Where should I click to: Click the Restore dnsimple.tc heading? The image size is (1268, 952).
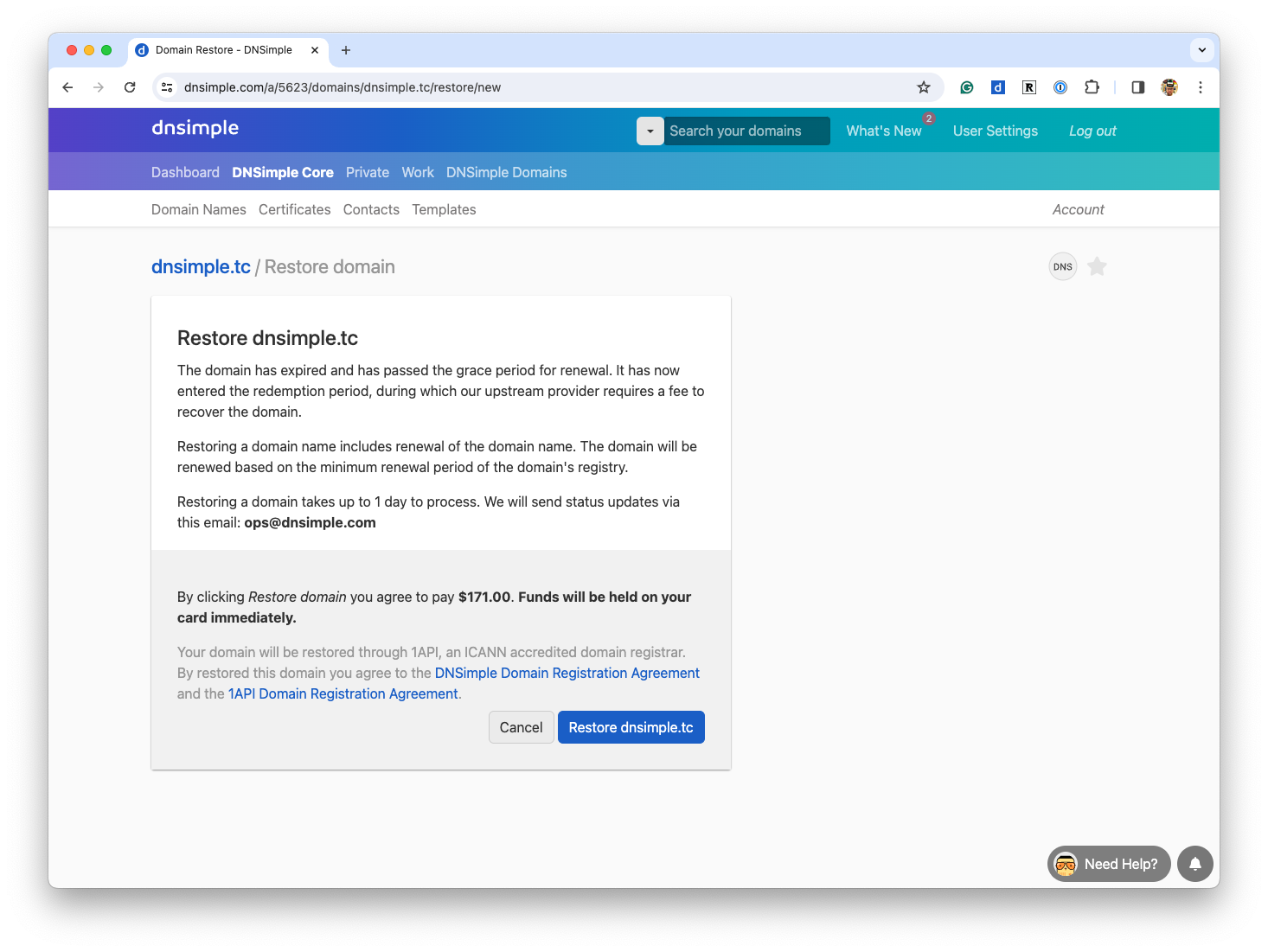pos(267,338)
